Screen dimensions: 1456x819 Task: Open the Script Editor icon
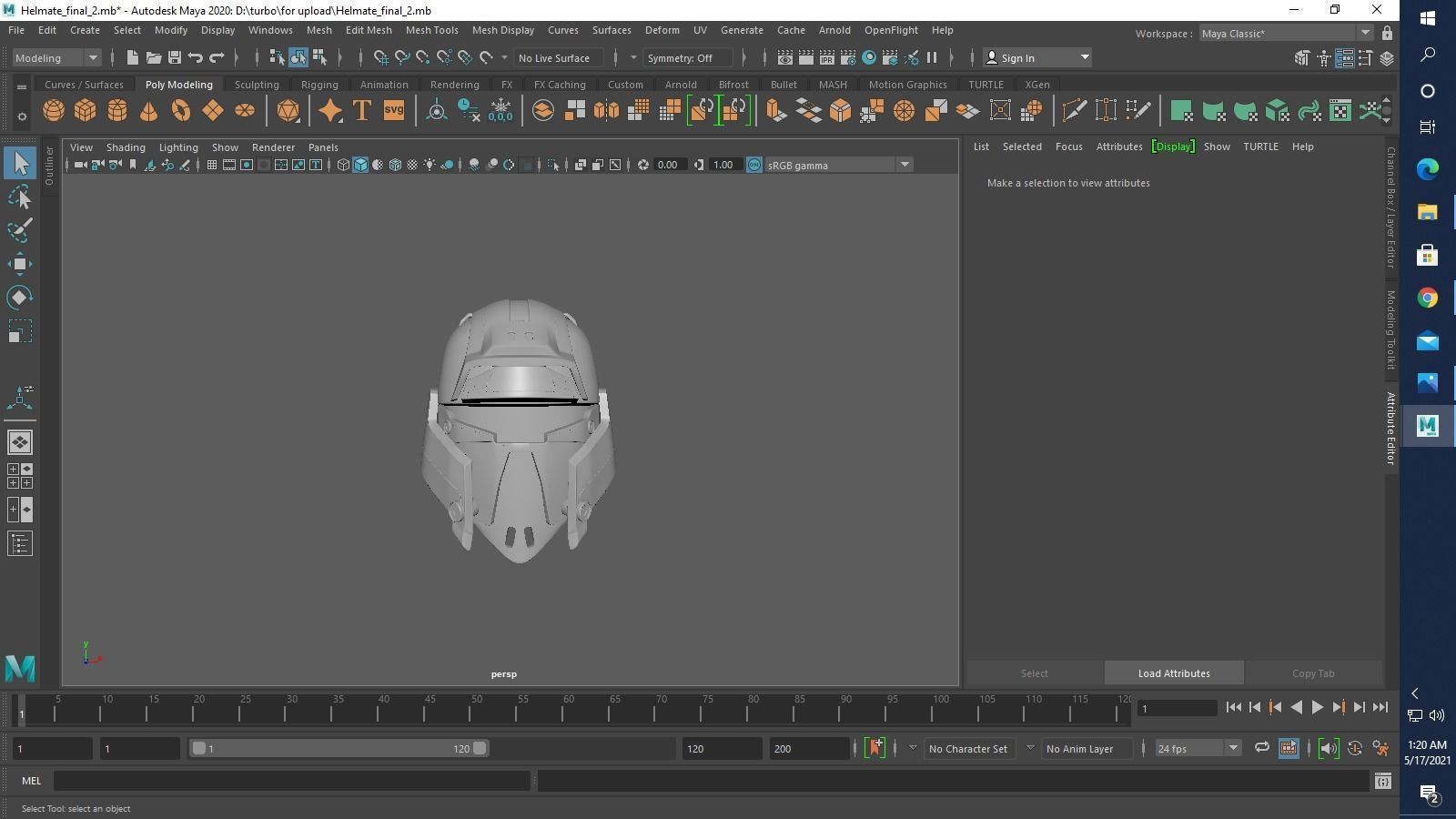click(x=1383, y=781)
